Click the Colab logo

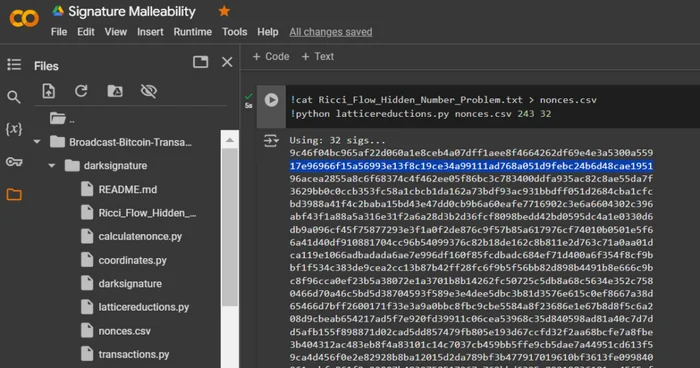24,18
